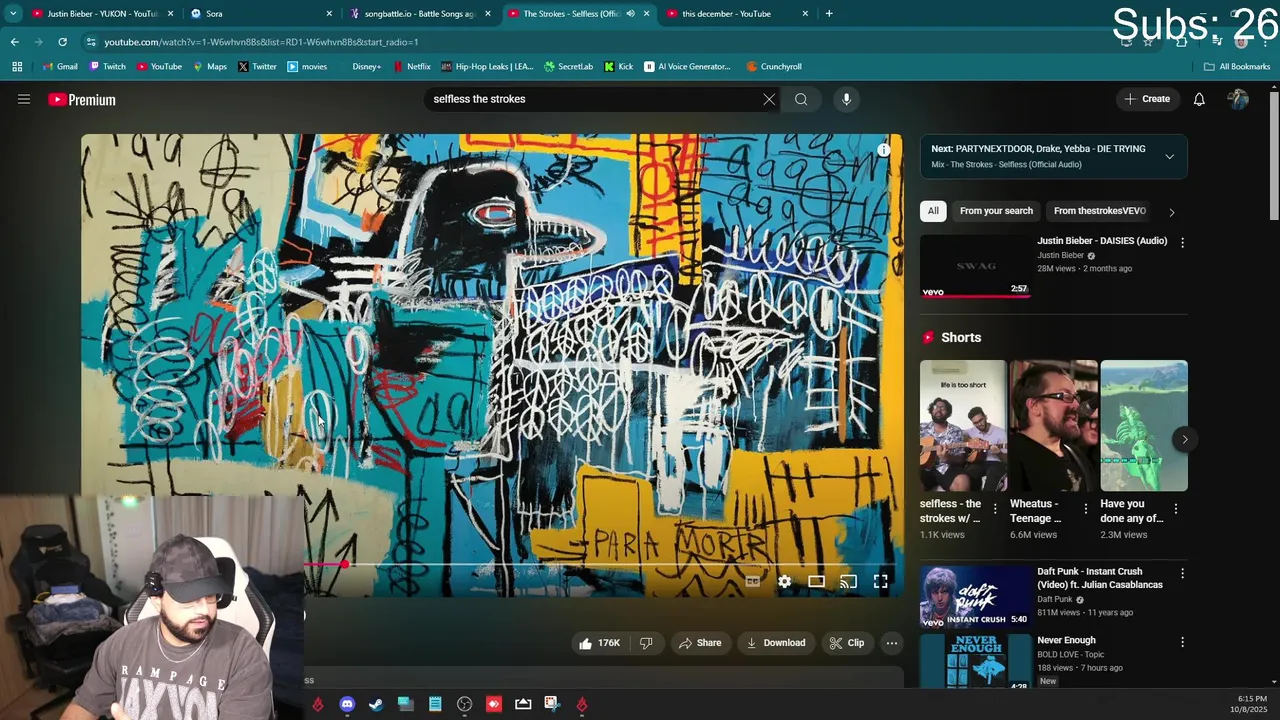Open All Bookmarks folder

pyautogui.click(x=1237, y=66)
